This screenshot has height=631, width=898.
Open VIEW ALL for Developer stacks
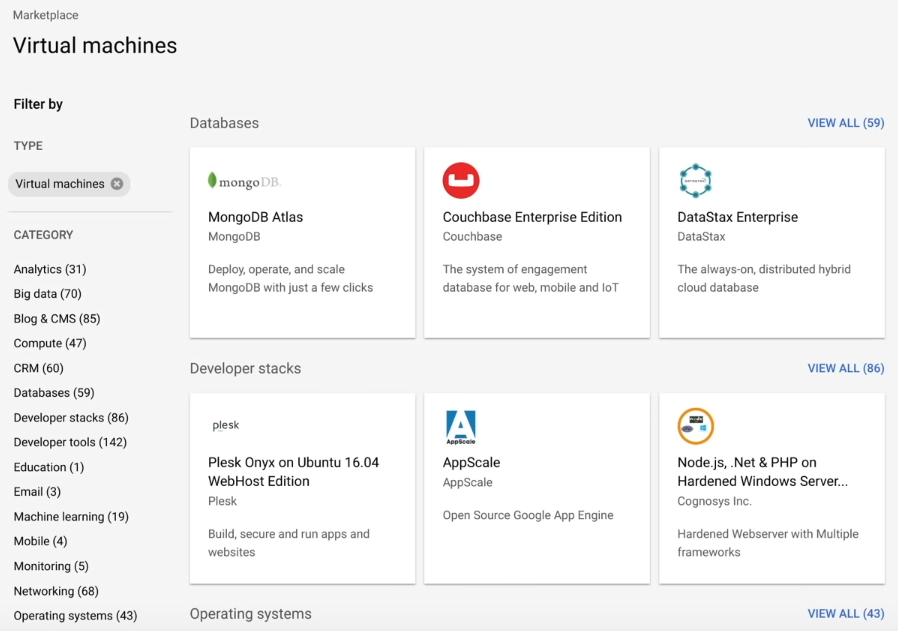845,368
